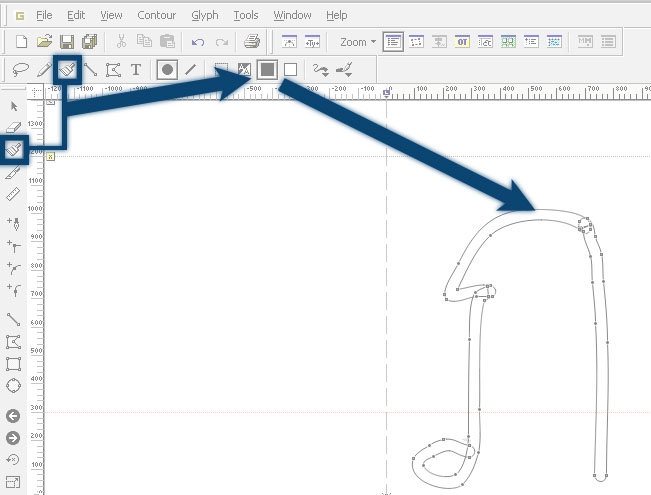Toggle the OT panel button
This screenshot has height=495, width=651.
[x=462, y=42]
